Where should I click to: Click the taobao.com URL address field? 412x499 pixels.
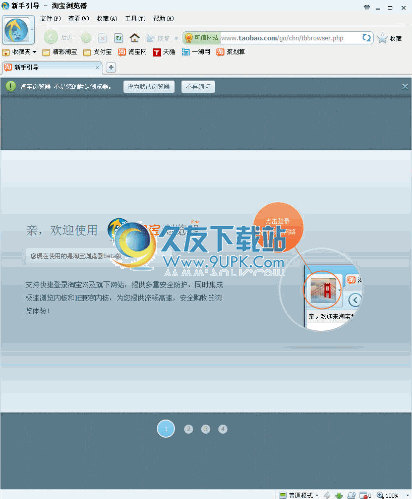[x=282, y=38]
